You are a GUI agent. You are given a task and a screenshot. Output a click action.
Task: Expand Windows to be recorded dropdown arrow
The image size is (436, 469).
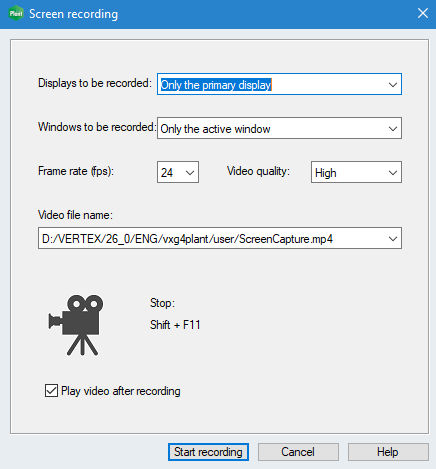(393, 129)
